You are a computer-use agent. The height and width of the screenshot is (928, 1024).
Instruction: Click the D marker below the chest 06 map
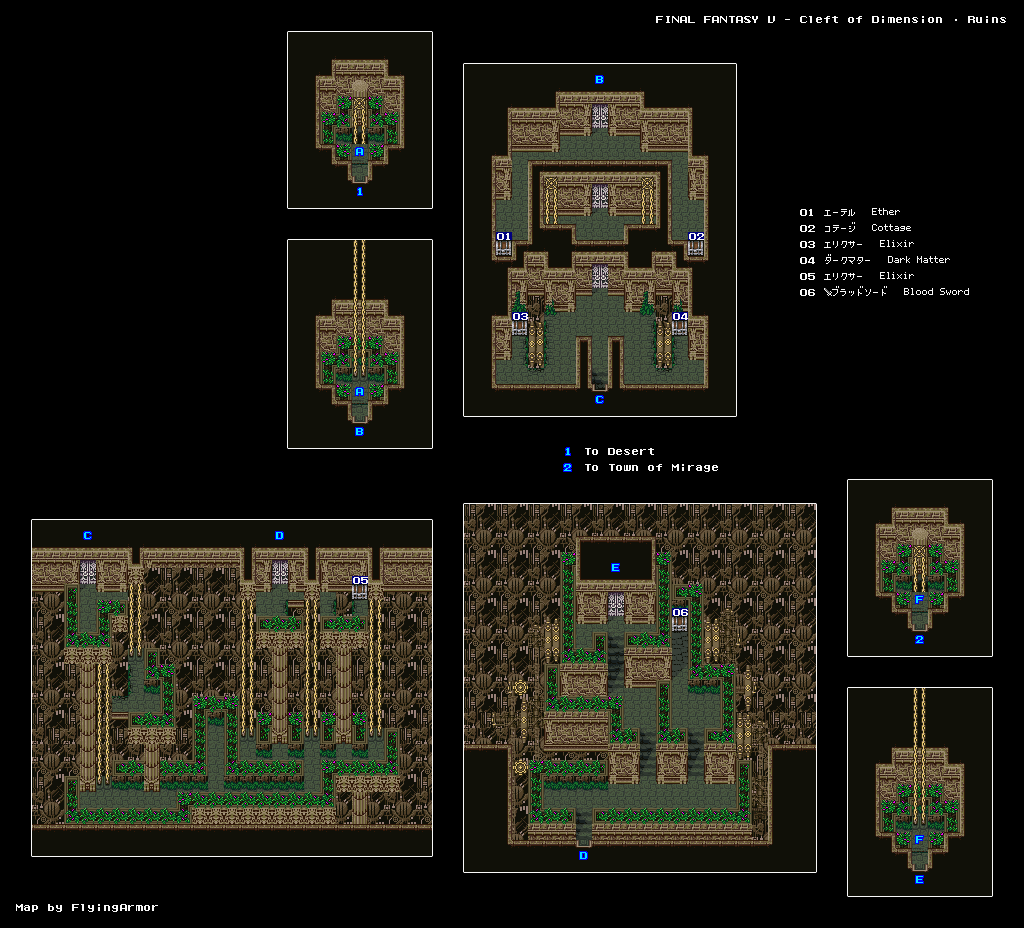583,856
